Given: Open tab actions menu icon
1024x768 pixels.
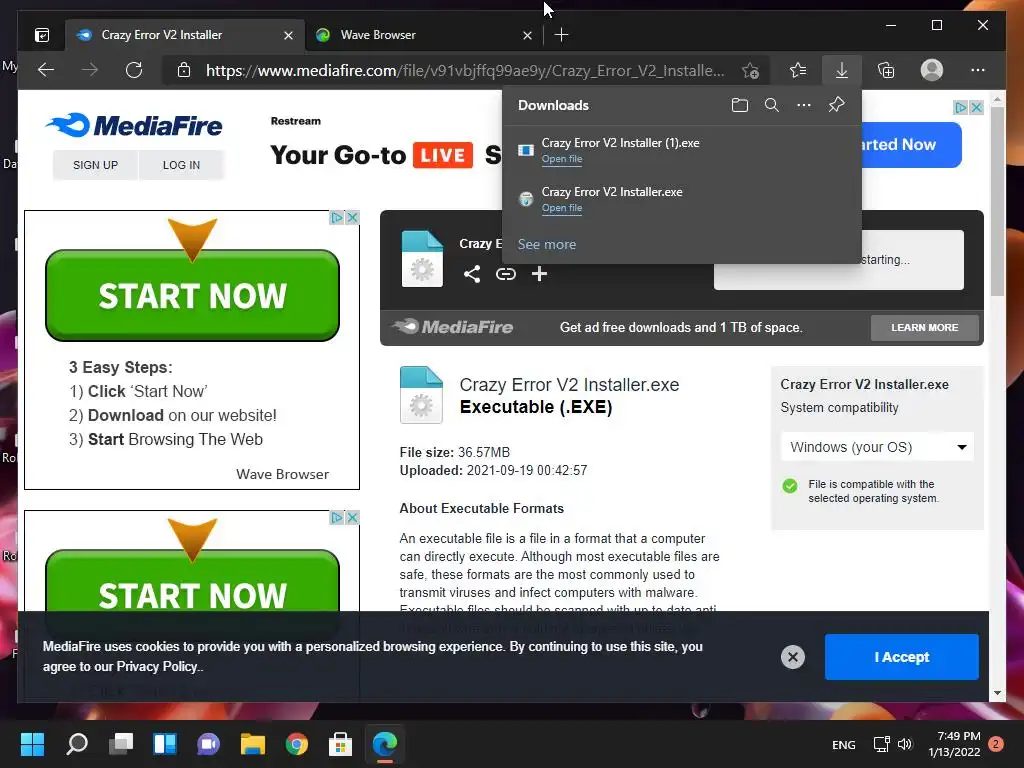Looking at the screenshot, I should (x=42, y=35).
